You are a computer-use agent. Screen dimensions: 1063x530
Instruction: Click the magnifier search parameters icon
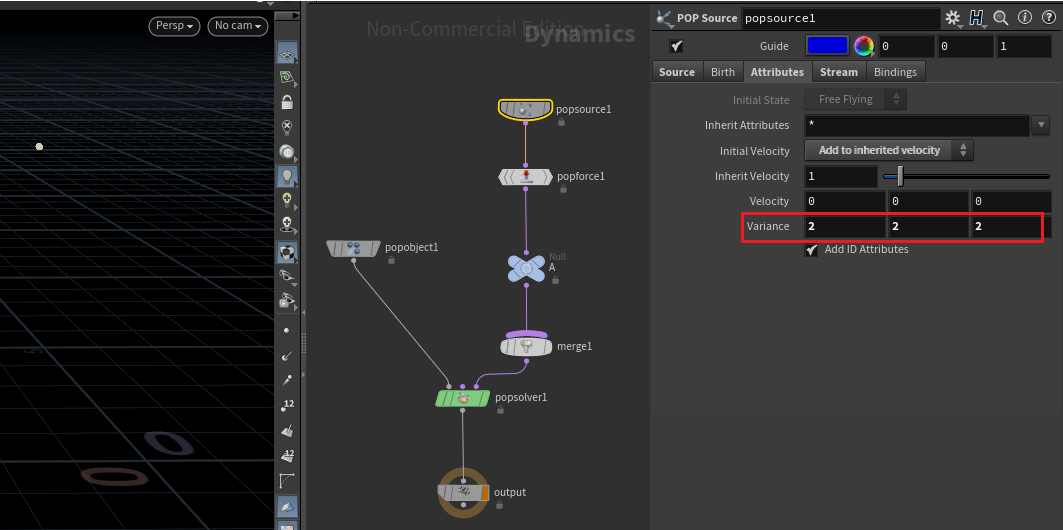[x=1001, y=18]
